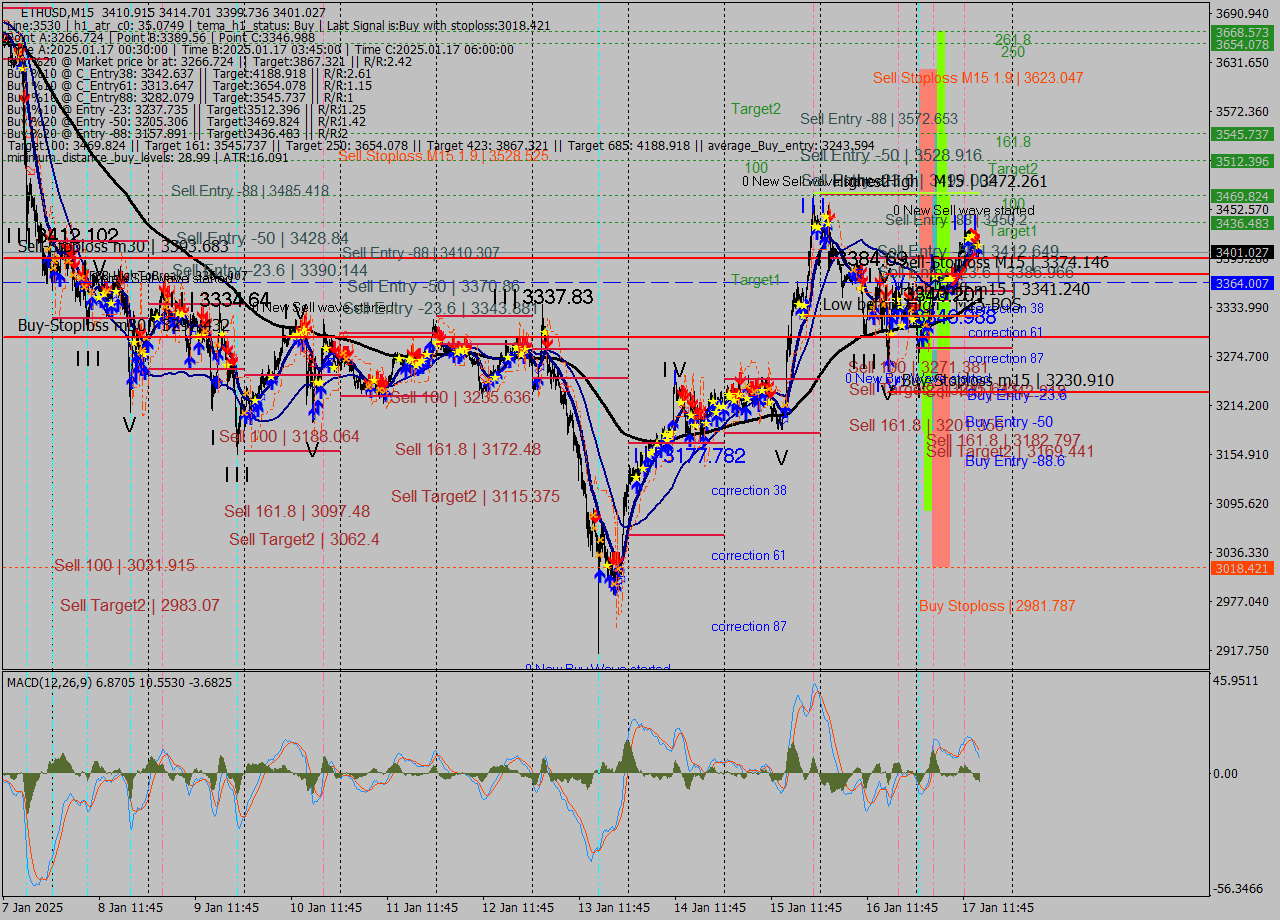Click the blue 3364.007 price tag
1280x920 pixels.
point(1242,283)
